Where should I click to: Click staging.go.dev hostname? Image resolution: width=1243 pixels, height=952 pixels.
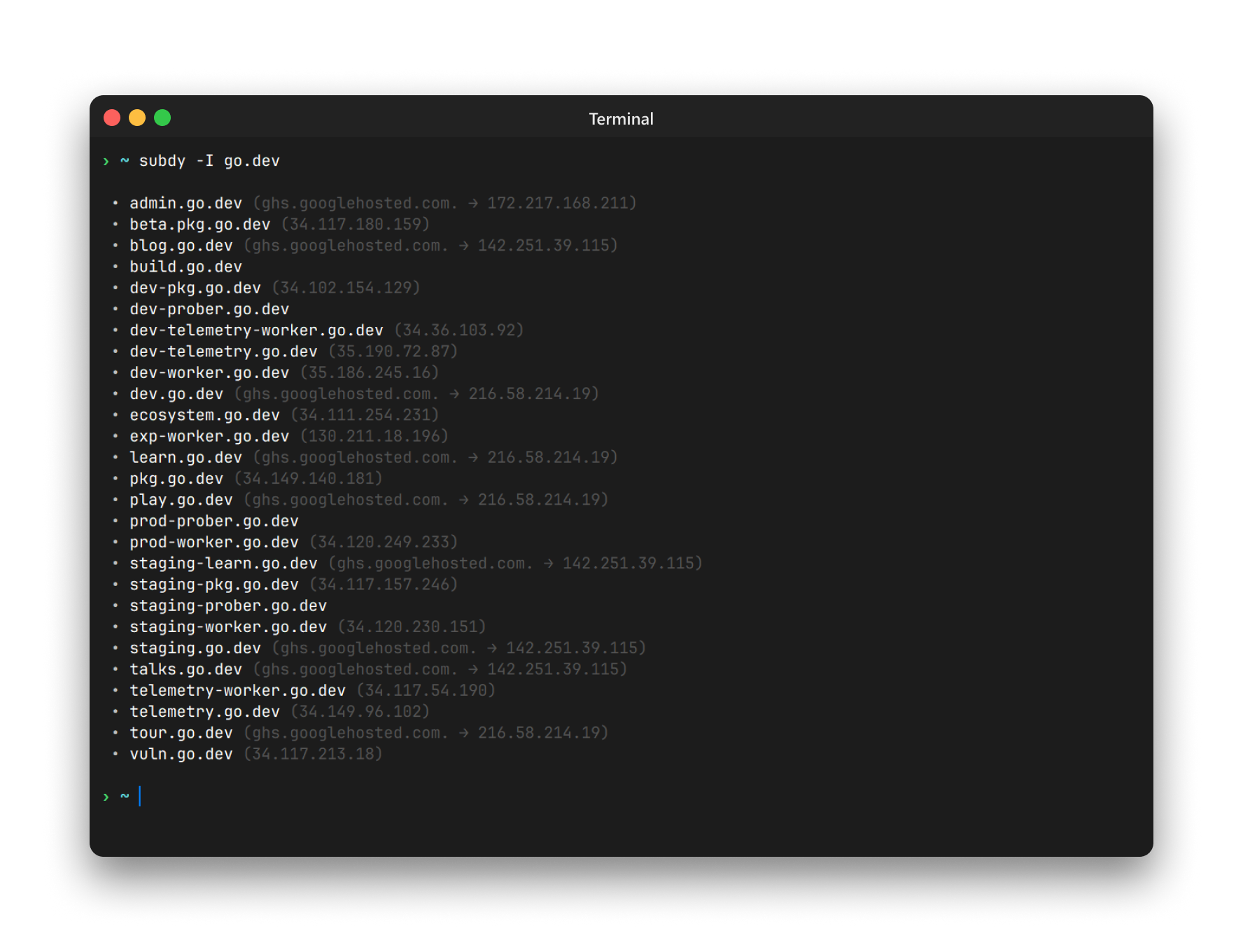click(x=195, y=647)
